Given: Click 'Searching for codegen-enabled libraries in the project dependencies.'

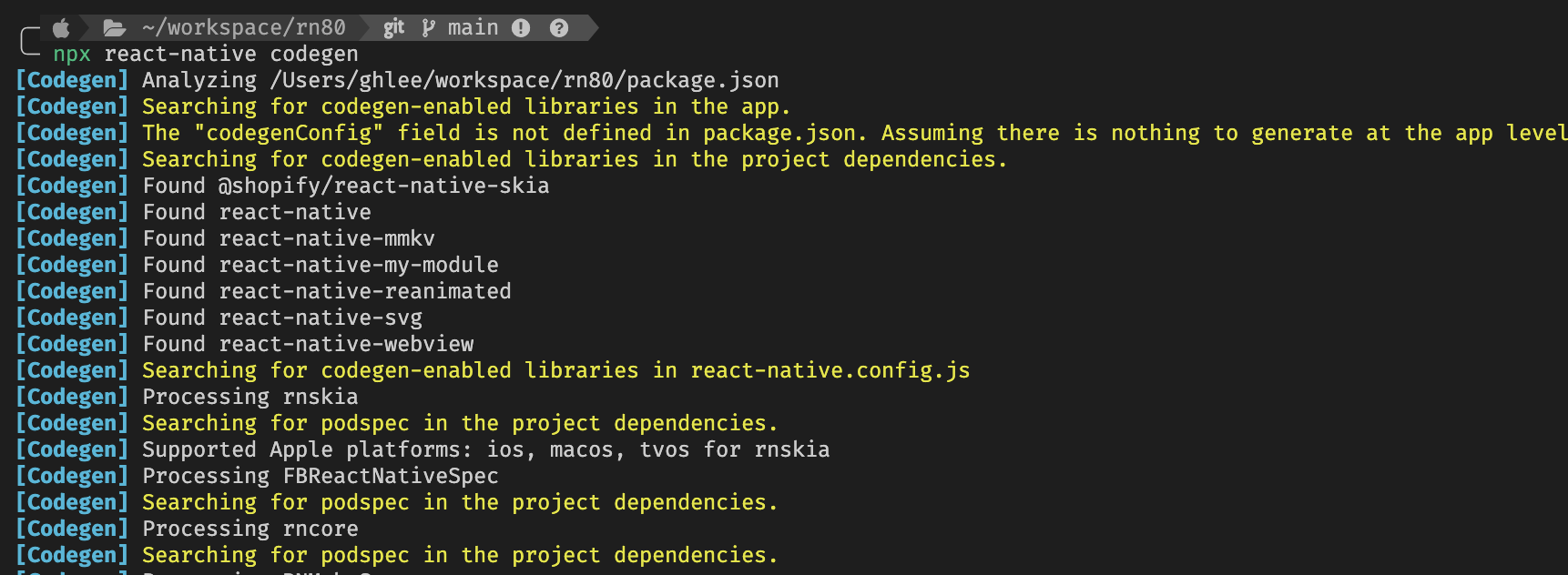Looking at the screenshot, I should (575, 160).
